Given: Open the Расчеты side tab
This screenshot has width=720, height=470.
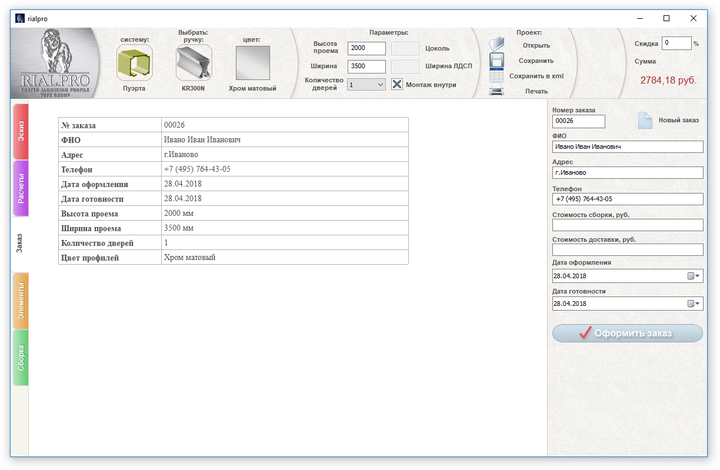Looking at the screenshot, I should pyautogui.click(x=21, y=188).
